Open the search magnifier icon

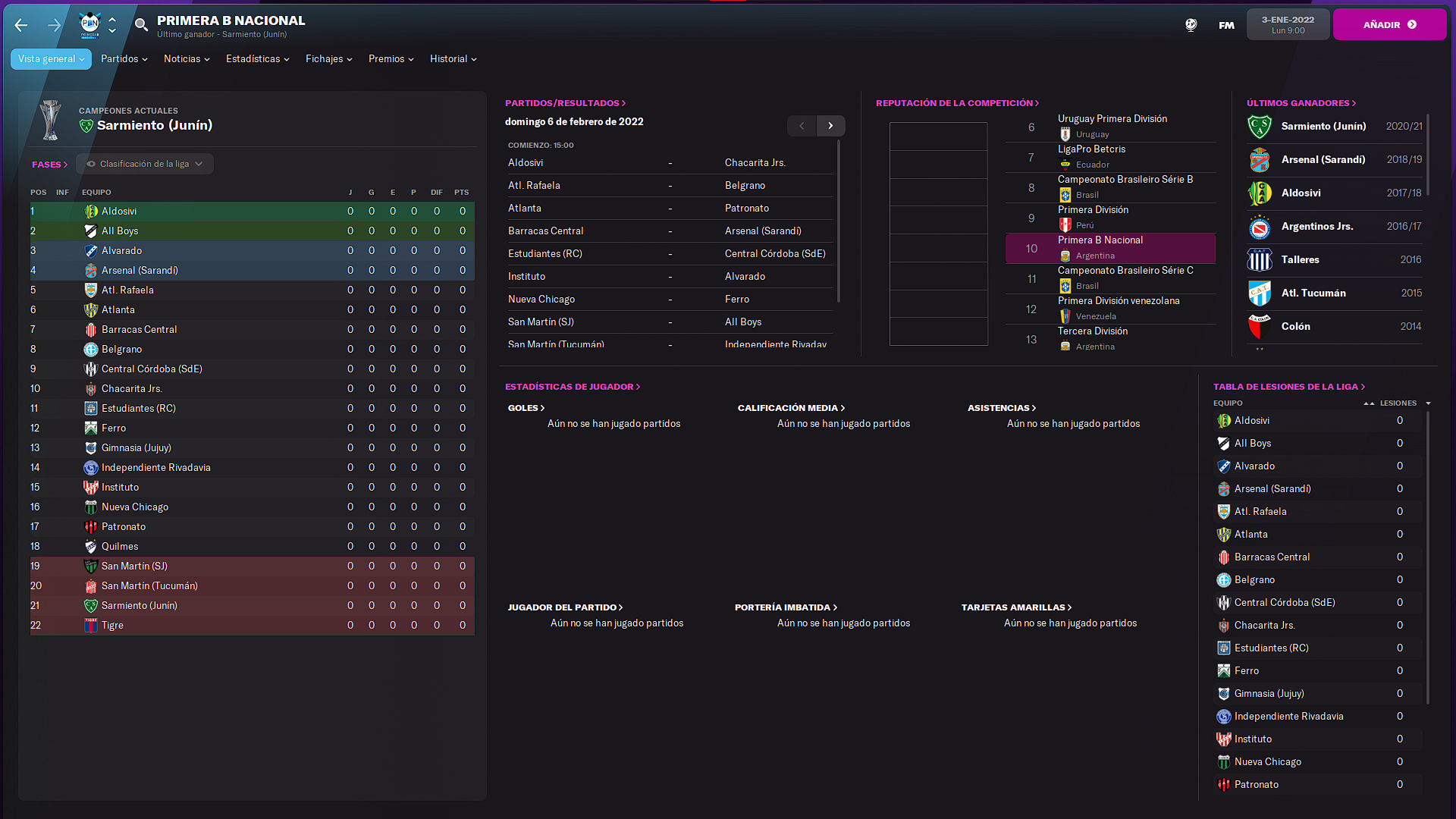[141, 25]
